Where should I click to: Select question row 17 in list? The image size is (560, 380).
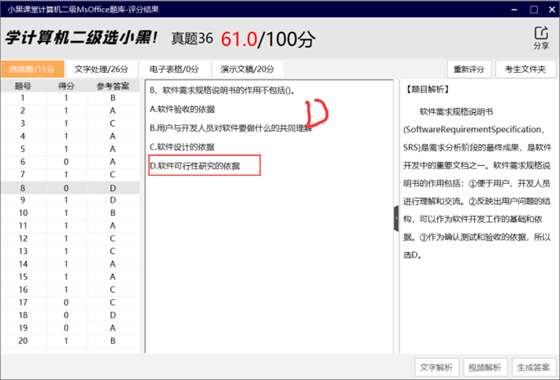(70, 302)
